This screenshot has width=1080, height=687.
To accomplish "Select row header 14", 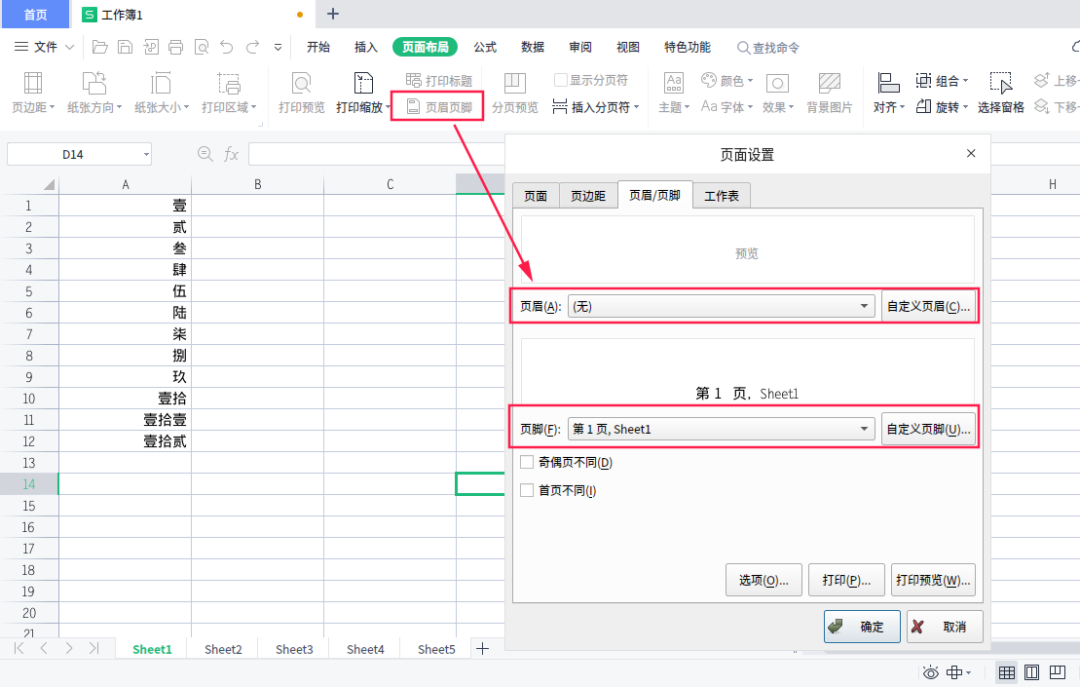I will coord(29,484).
